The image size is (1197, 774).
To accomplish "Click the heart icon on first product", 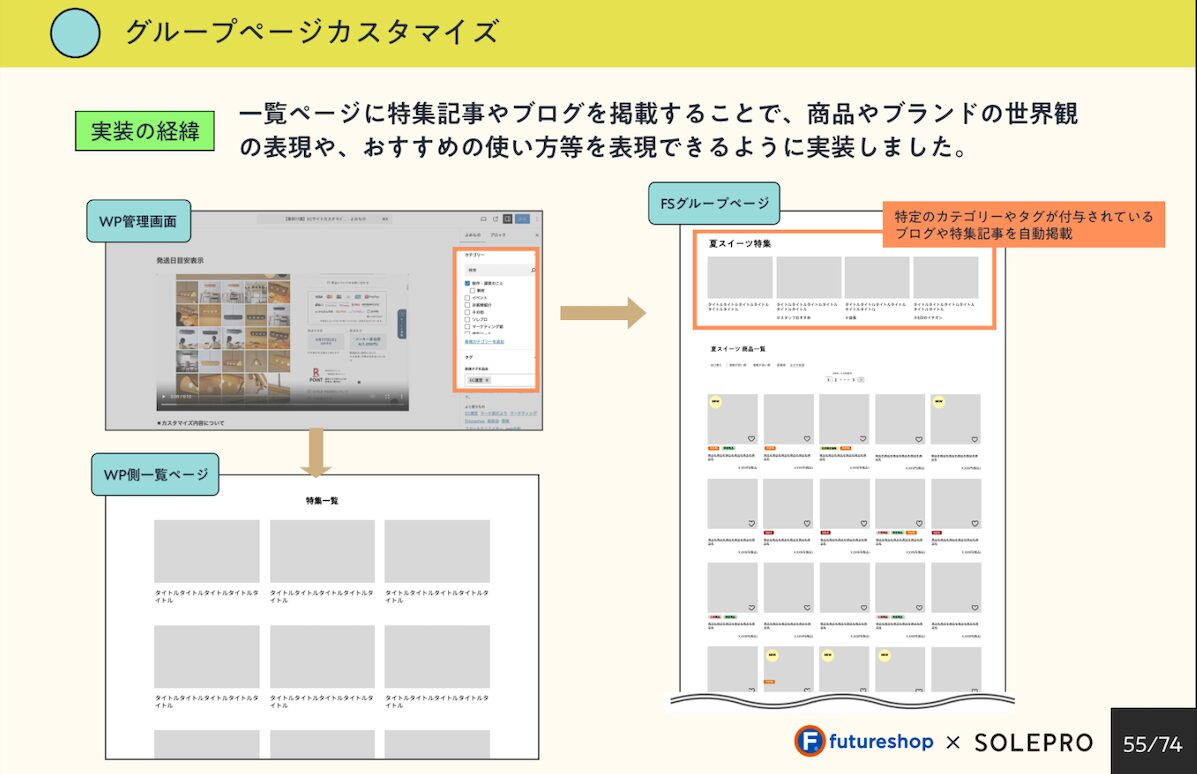I will click(751, 439).
